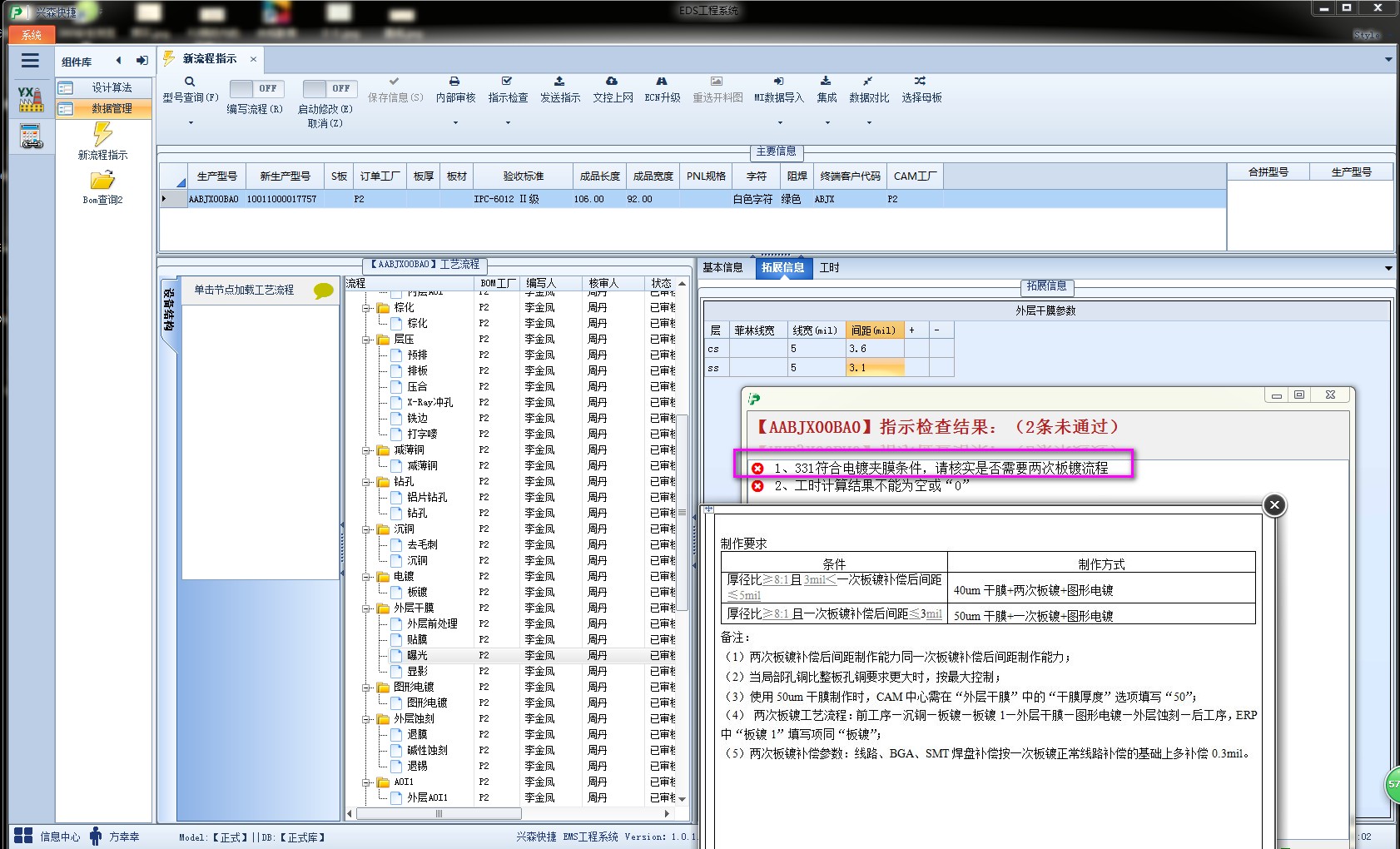This screenshot has width=1400, height=849.
Task: Open the YX factory module icon
Action: (31, 99)
